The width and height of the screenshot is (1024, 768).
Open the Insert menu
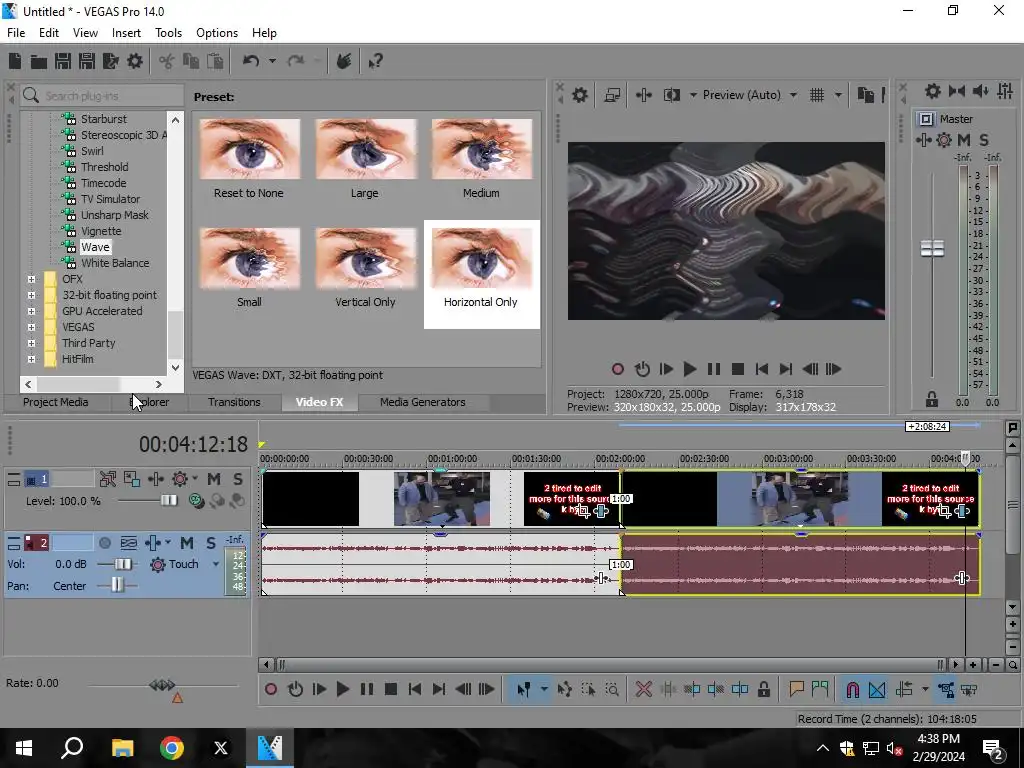click(126, 33)
